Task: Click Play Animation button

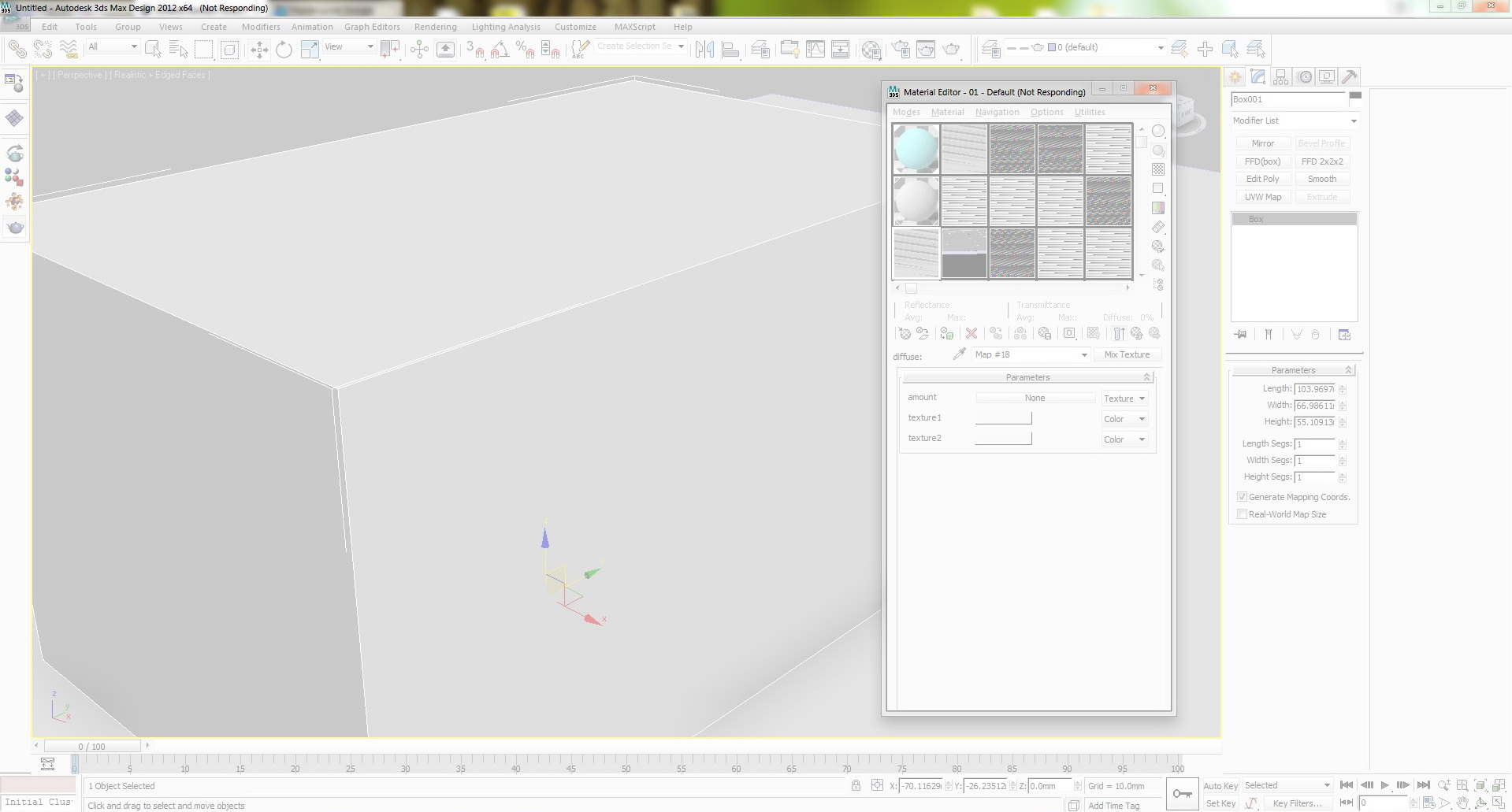Action: point(1384,785)
